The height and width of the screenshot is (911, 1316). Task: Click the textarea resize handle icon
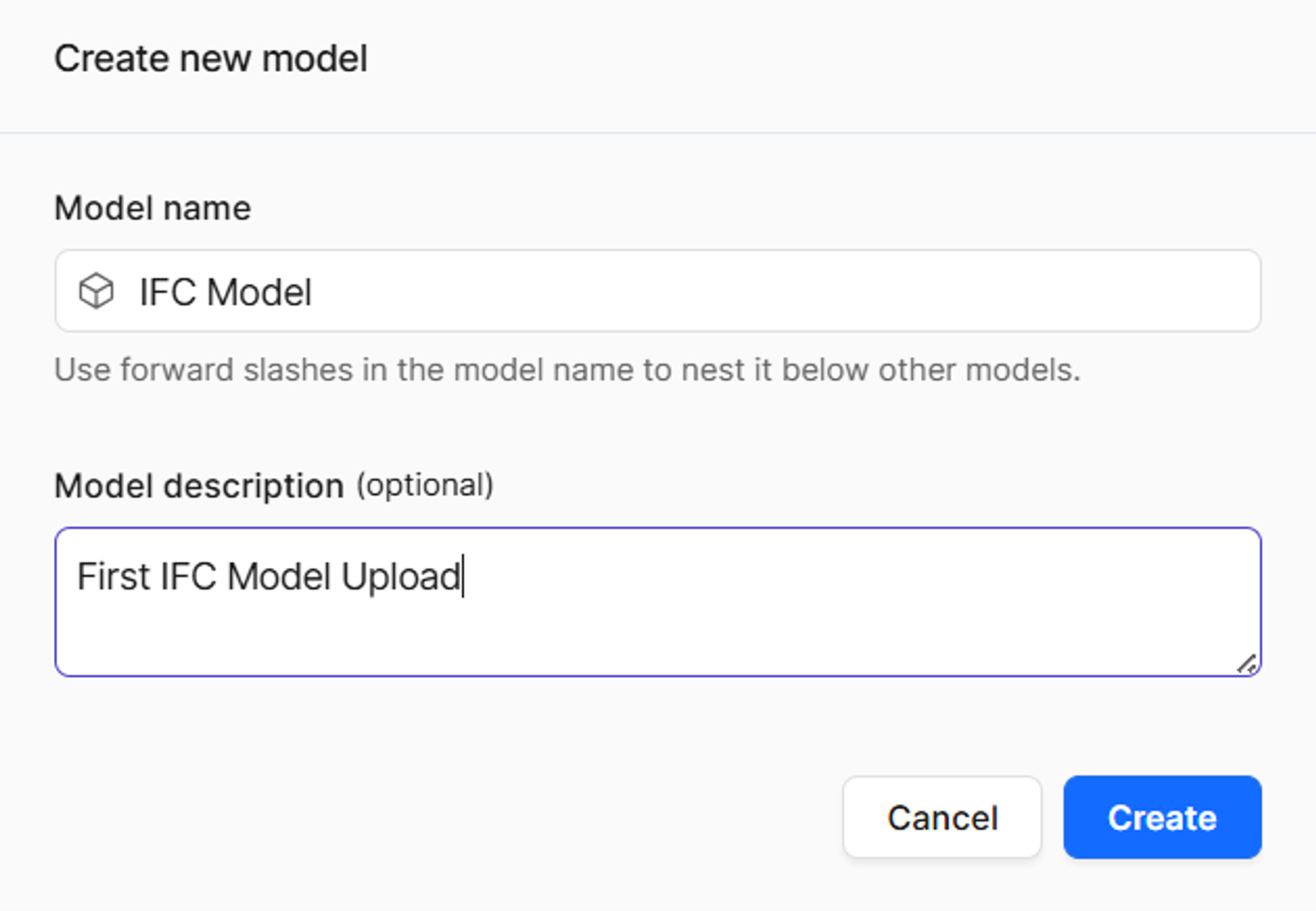(x=1247, y=664)
